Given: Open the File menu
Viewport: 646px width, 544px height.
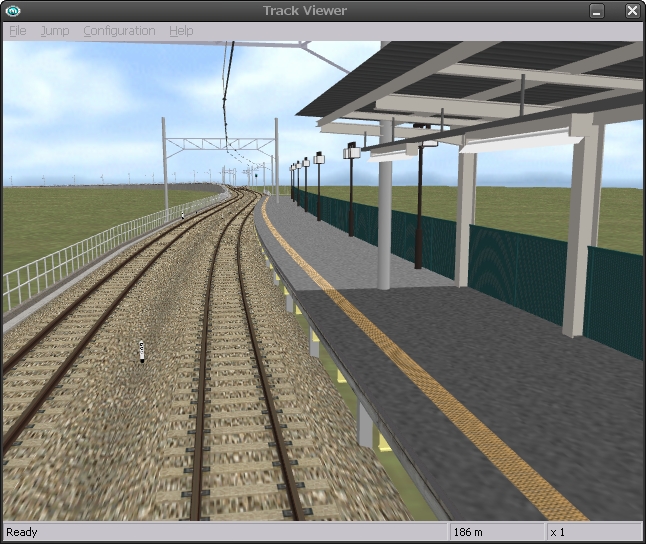Looking at the screenshot, I should 18,31.
